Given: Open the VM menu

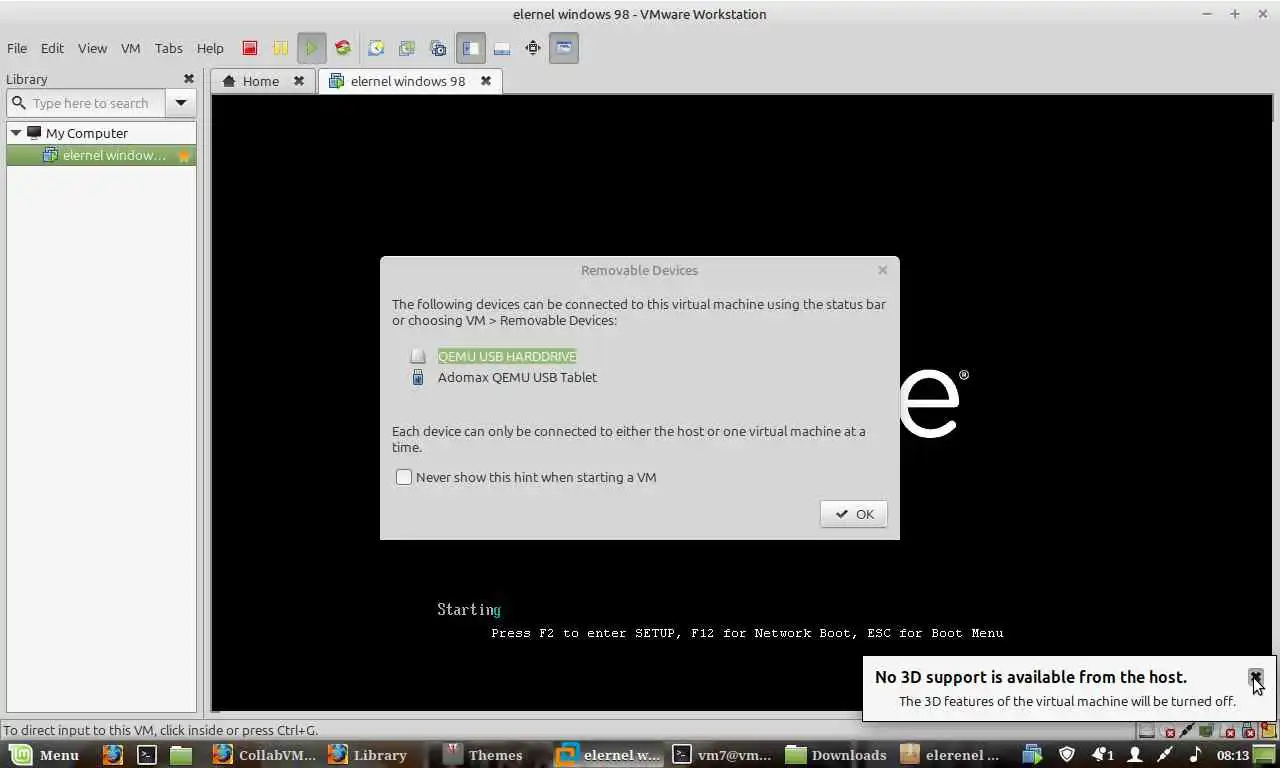Looking at the screenshot, I should [x=130, y=48].
